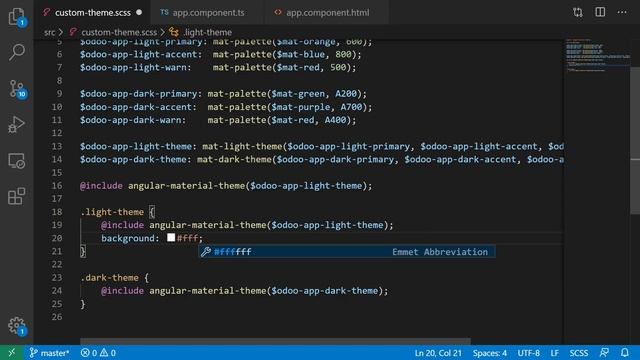640x360 pixels.
Task: Click the vertical editor scrollbar
Action: (x=635, y=140)
